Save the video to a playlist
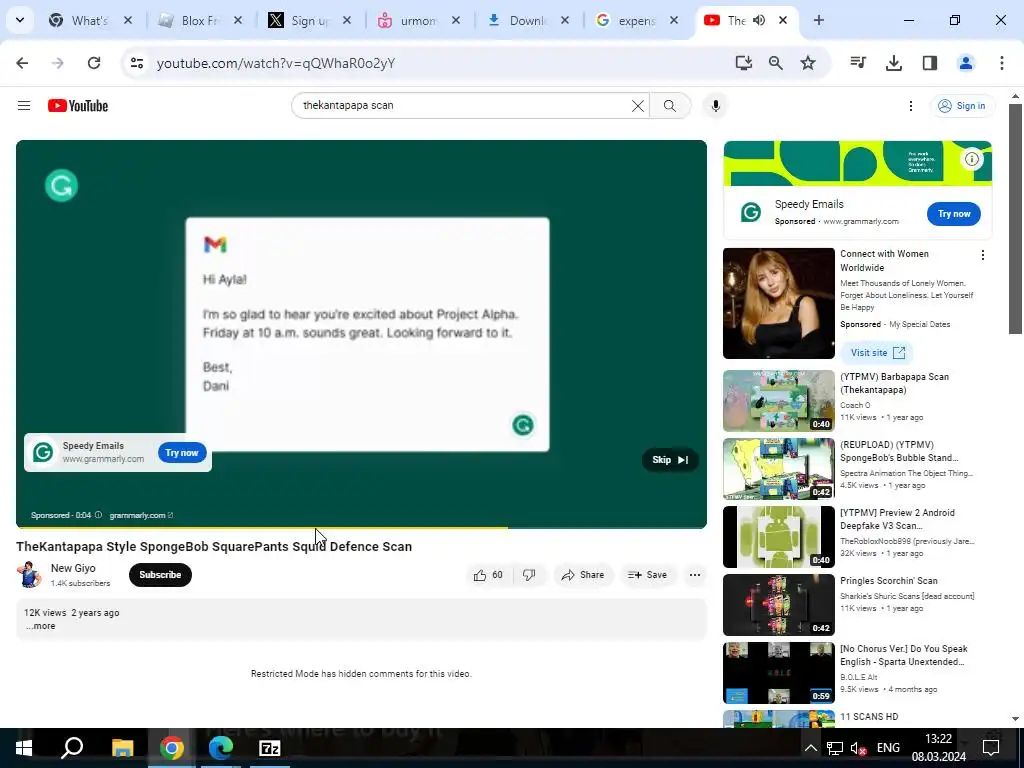This screenshot has height=768, width=1024. point(647,575)
